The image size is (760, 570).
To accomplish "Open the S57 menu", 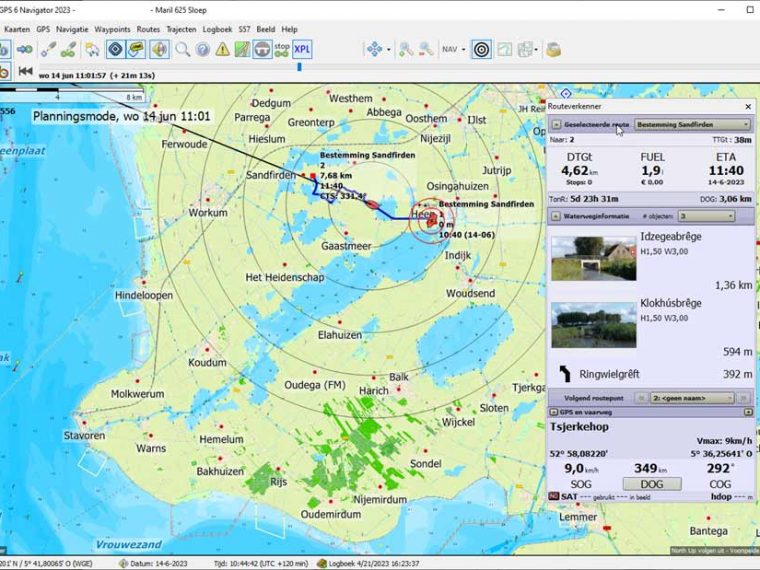I will [x=244, y=29].
